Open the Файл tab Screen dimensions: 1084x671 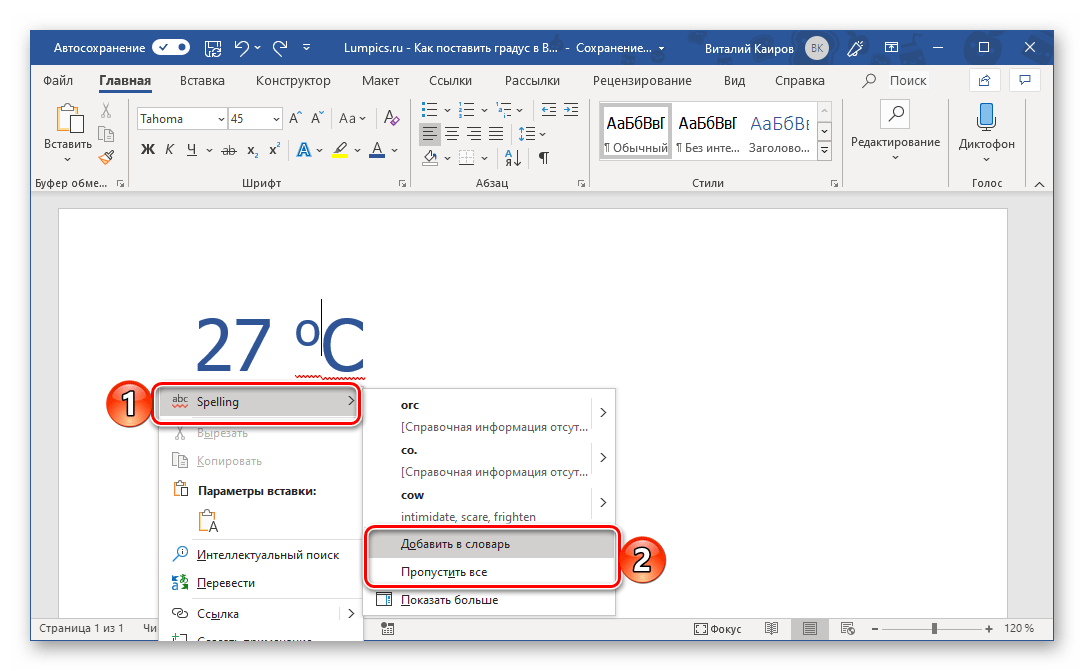(x=58, y=81)
